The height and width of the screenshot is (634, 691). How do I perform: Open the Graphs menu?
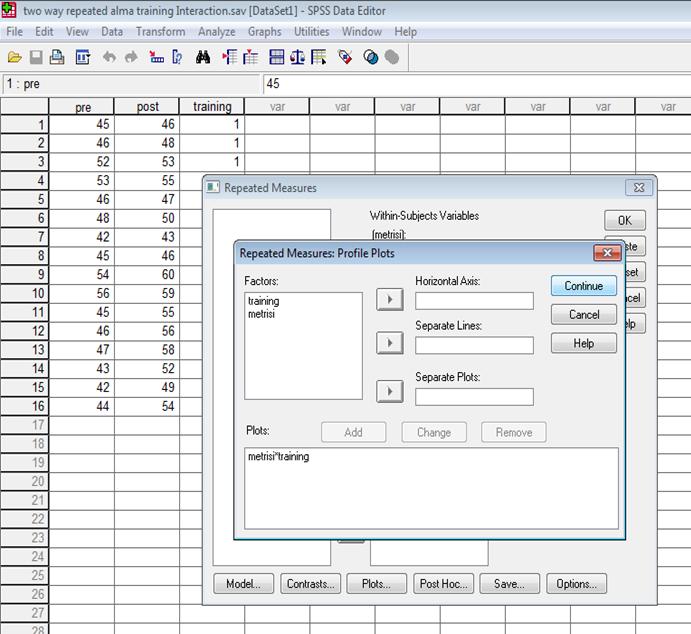264,32
